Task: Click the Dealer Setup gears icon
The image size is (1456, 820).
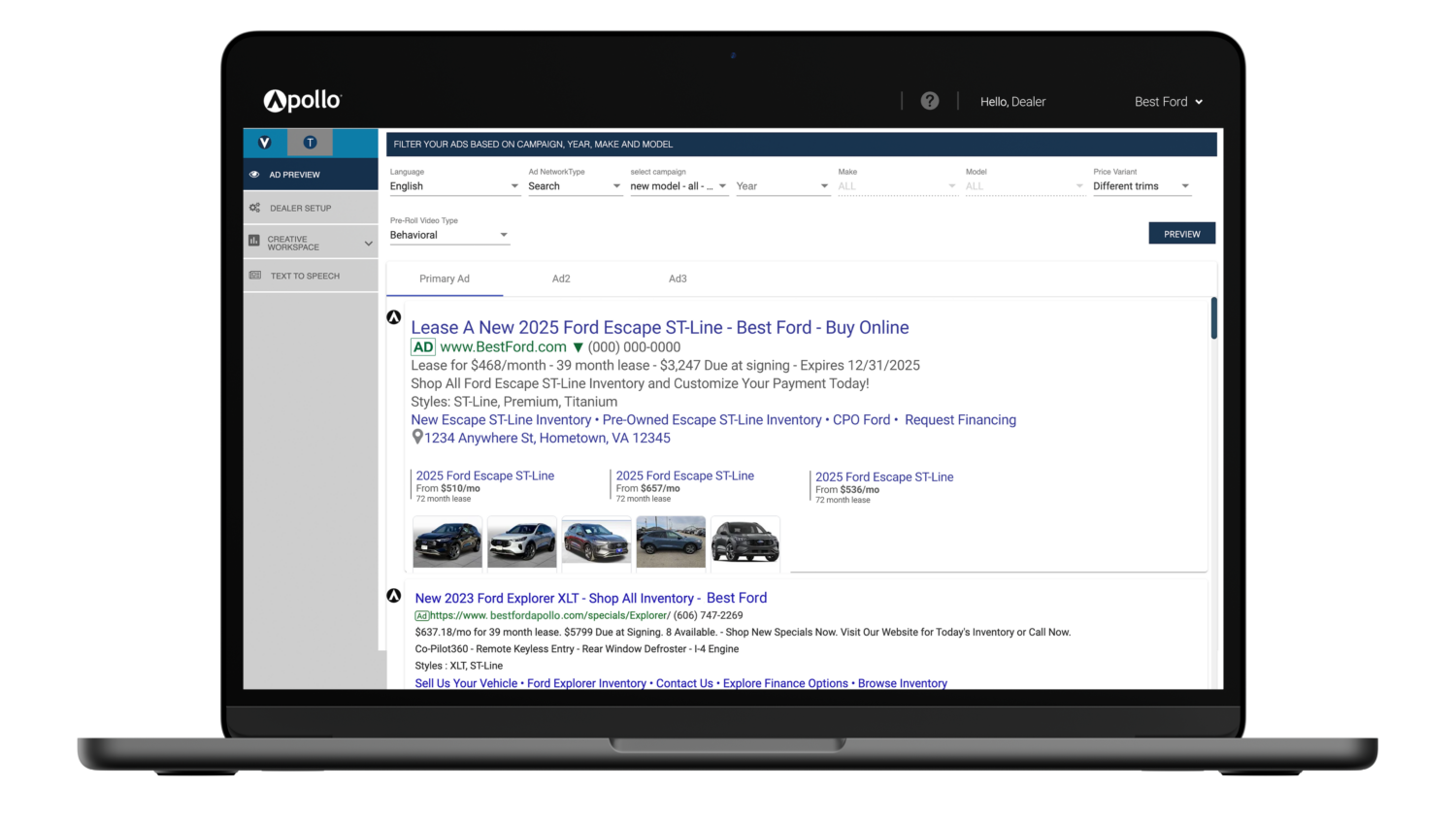Action: click(x=254, y=208)
